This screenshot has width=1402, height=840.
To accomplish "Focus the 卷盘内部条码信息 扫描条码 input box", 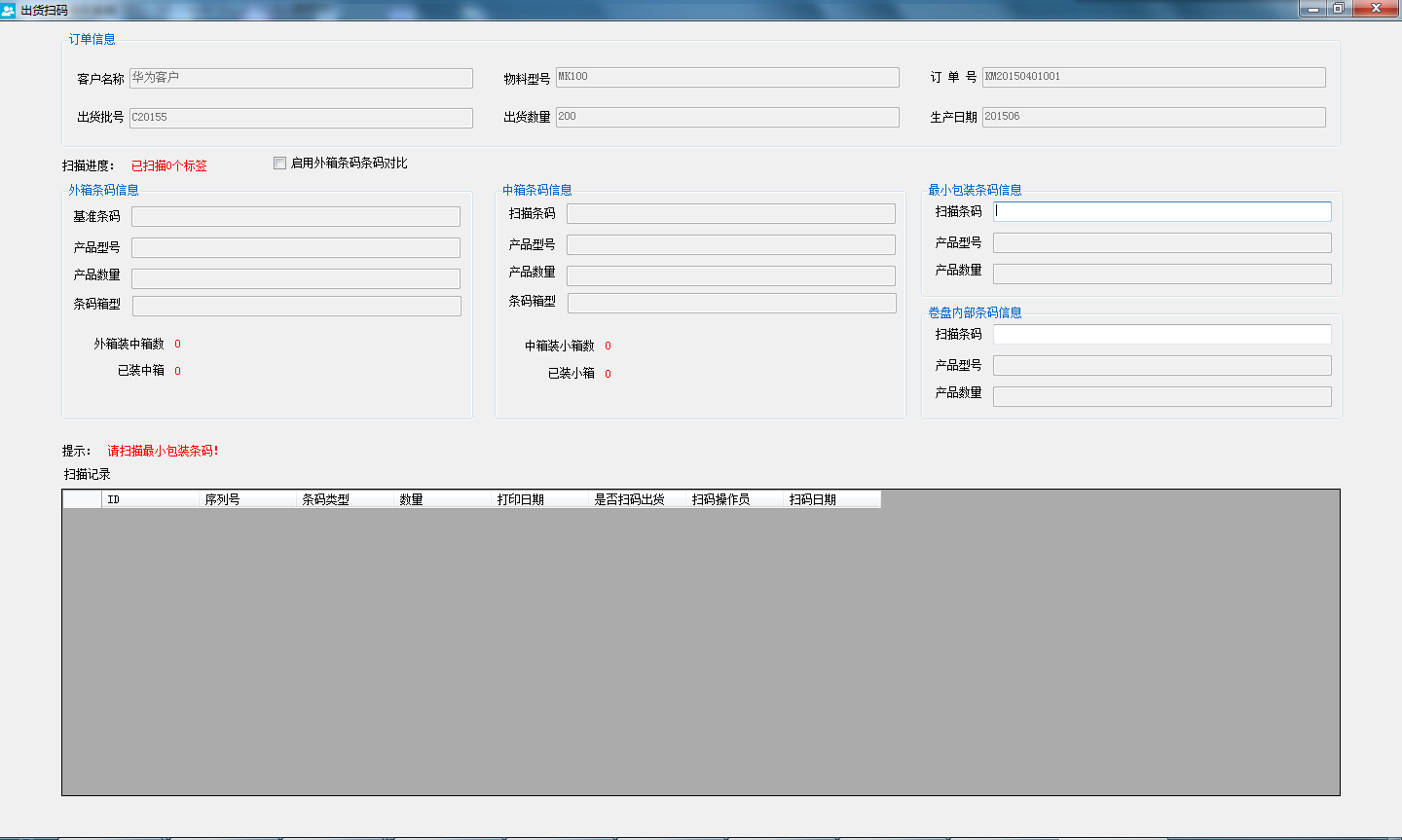I will coord(1162,334).
